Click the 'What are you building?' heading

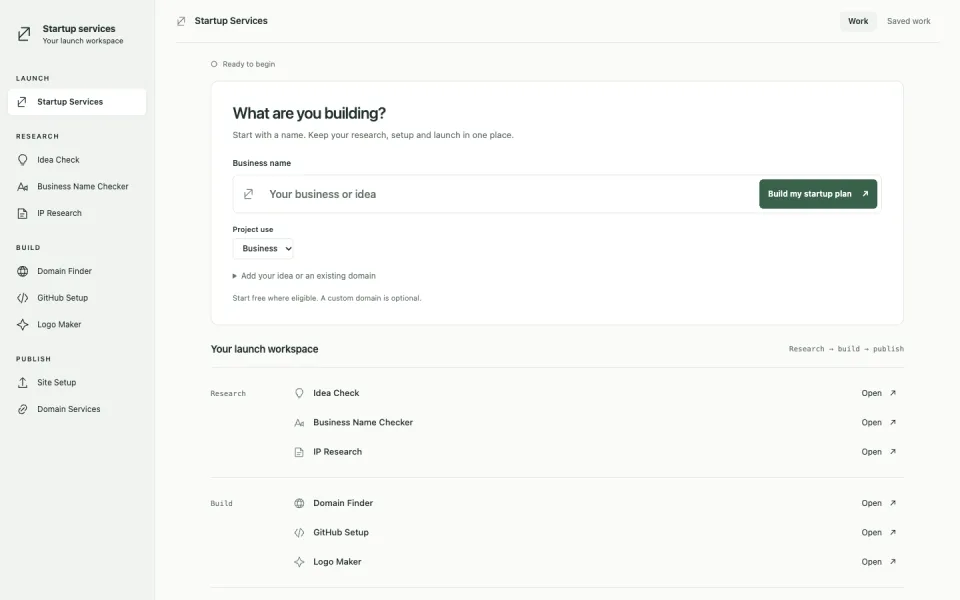point(309,113)
